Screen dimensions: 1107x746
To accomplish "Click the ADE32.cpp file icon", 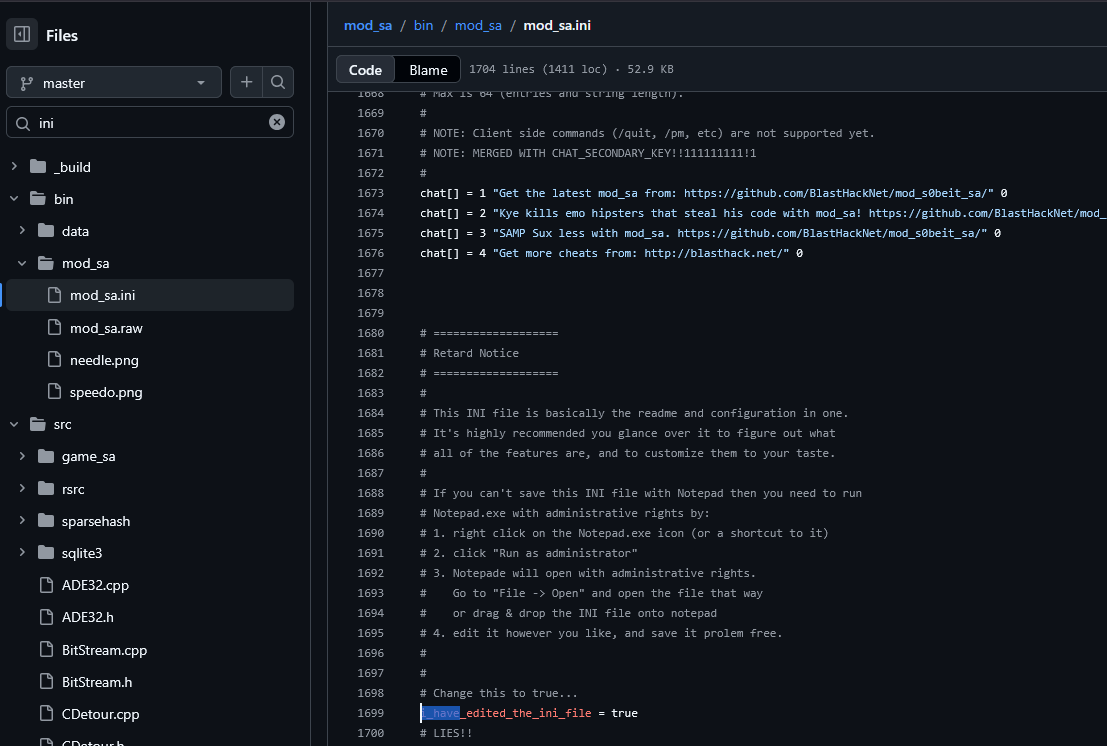I will (x=47, y=585).
